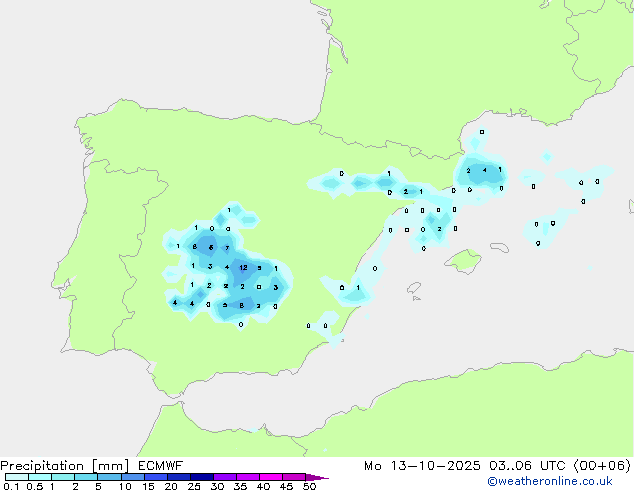This screenshot has height=490, width=634.
Task: Click the '25' legend scale number
Action: tap(194, 486)
